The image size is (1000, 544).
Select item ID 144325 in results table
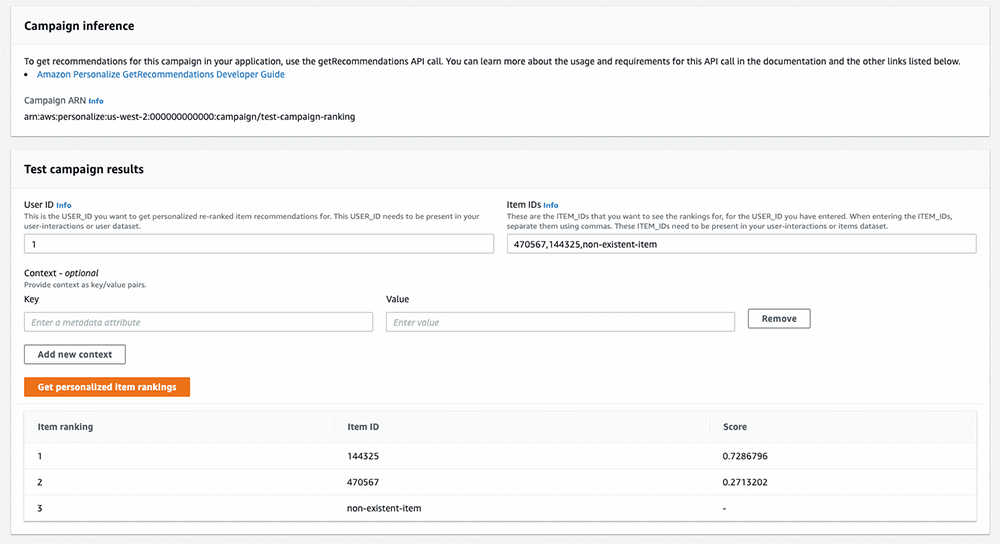pyautogui.click(x=364, y=456)
